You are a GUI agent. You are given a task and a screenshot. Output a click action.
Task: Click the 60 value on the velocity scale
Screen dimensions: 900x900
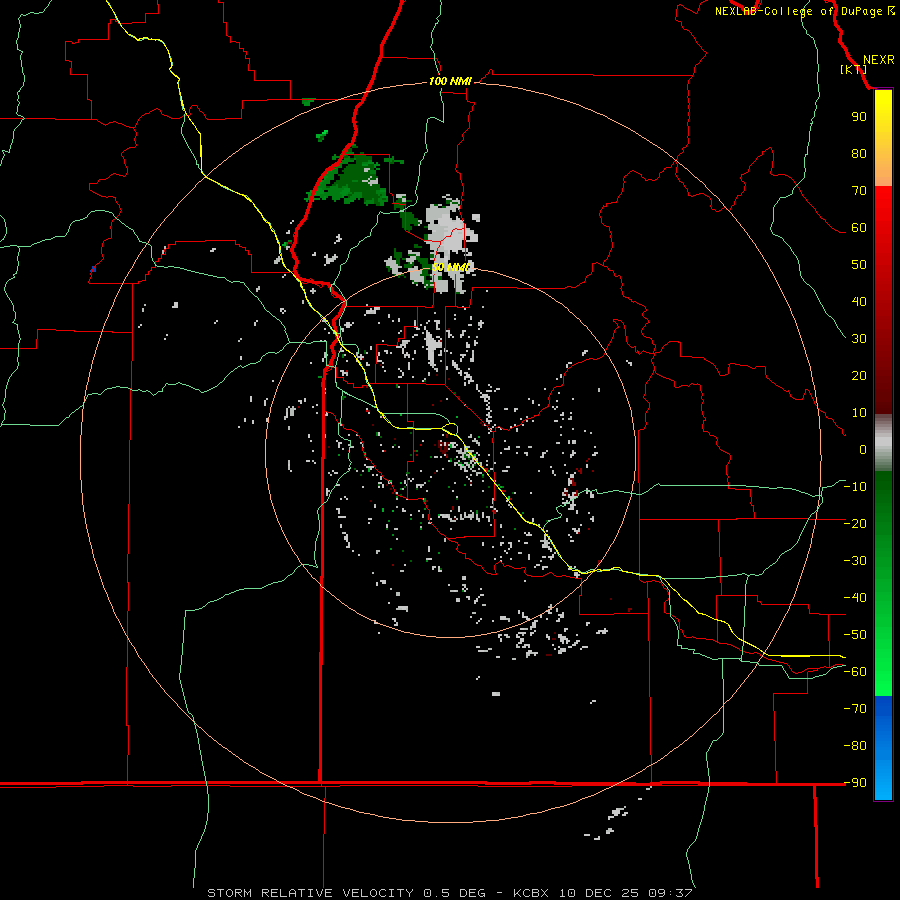(x=859, y=227)
